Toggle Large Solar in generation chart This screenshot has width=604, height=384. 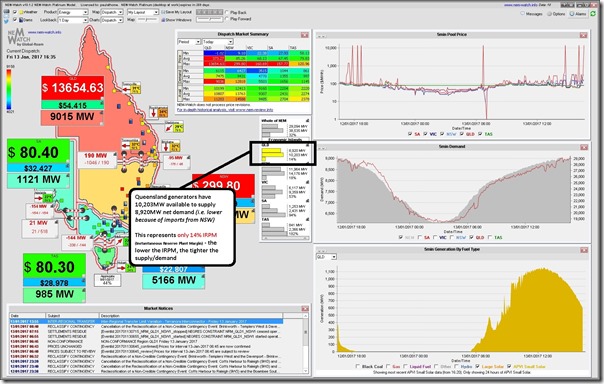[x=477, y=366]
